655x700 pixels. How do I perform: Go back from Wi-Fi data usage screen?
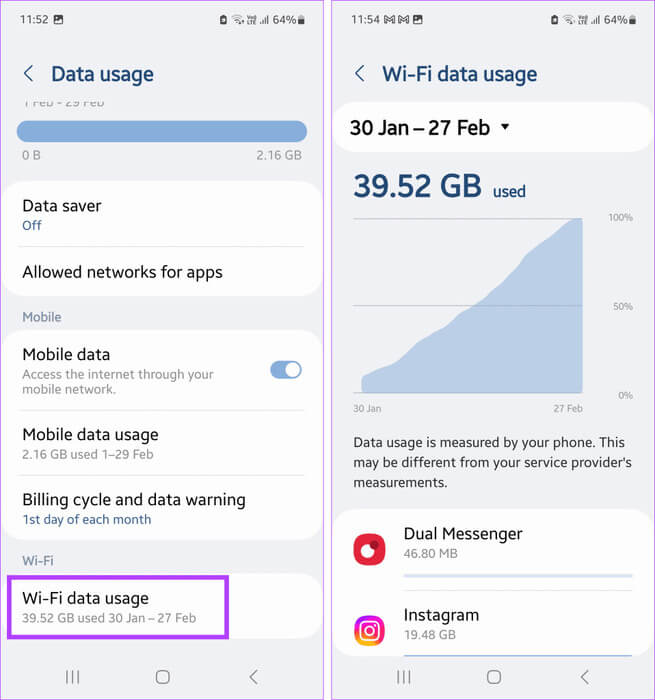click(360, 74)
